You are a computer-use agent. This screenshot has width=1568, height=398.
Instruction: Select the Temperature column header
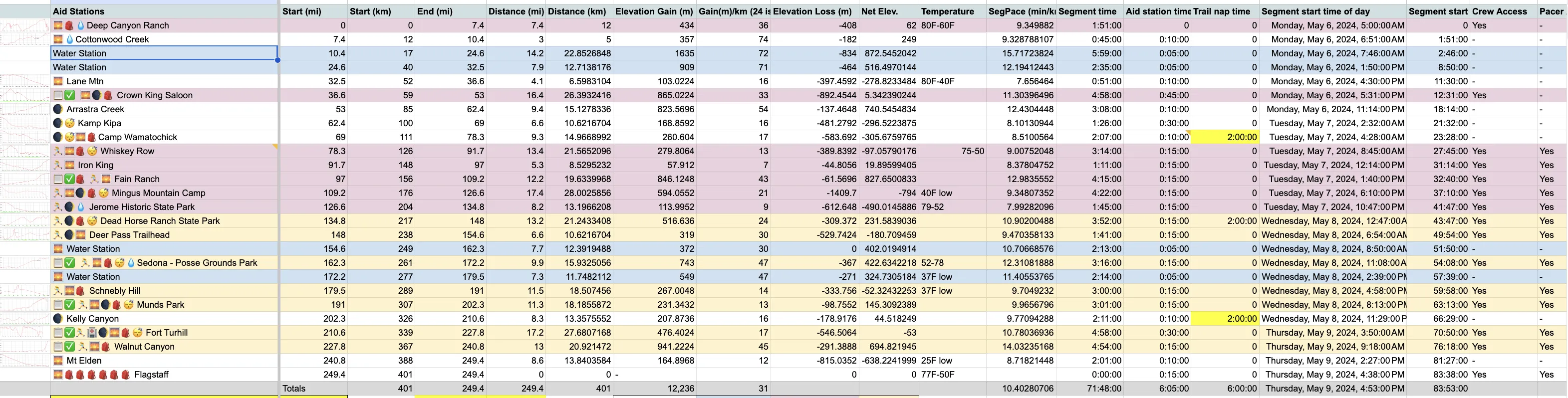coord(947,11)
